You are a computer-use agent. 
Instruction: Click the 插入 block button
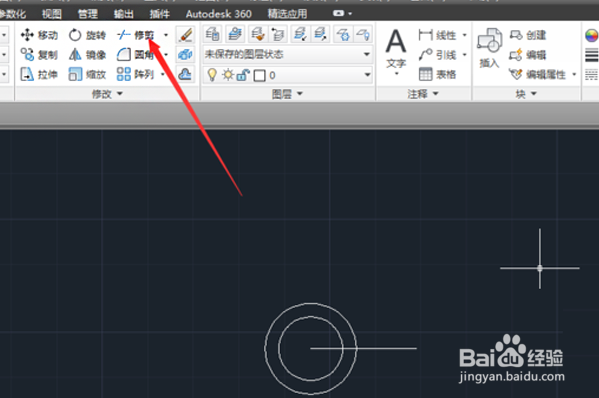point(489,48)
